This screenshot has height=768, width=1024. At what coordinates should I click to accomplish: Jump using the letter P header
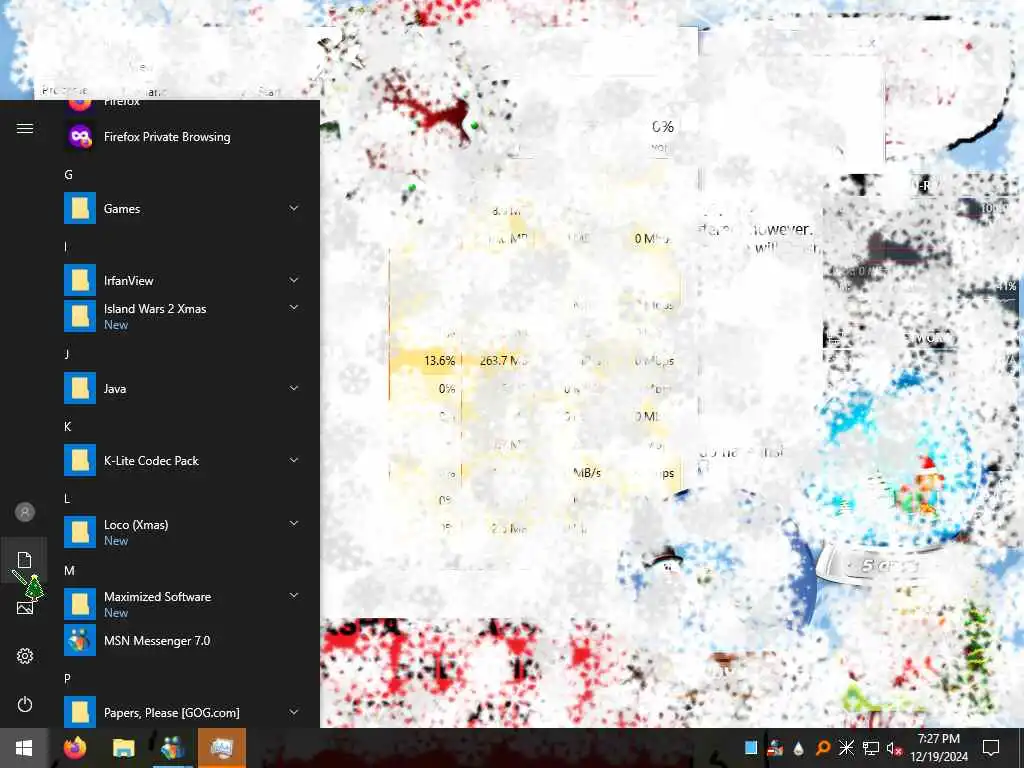[x=68, y=679]
